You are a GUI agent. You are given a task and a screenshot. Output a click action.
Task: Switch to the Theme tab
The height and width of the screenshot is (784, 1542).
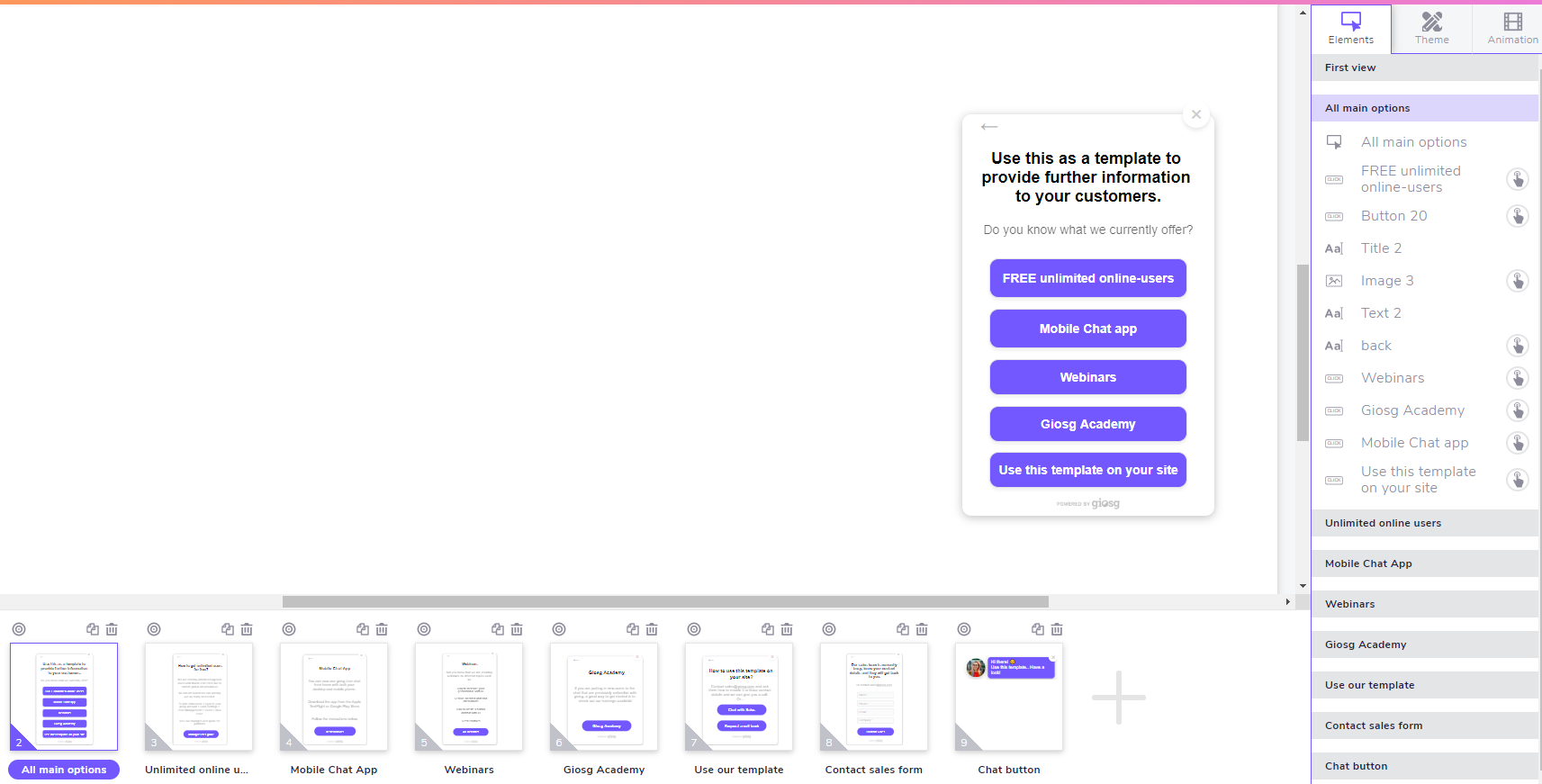(1431, 28)
